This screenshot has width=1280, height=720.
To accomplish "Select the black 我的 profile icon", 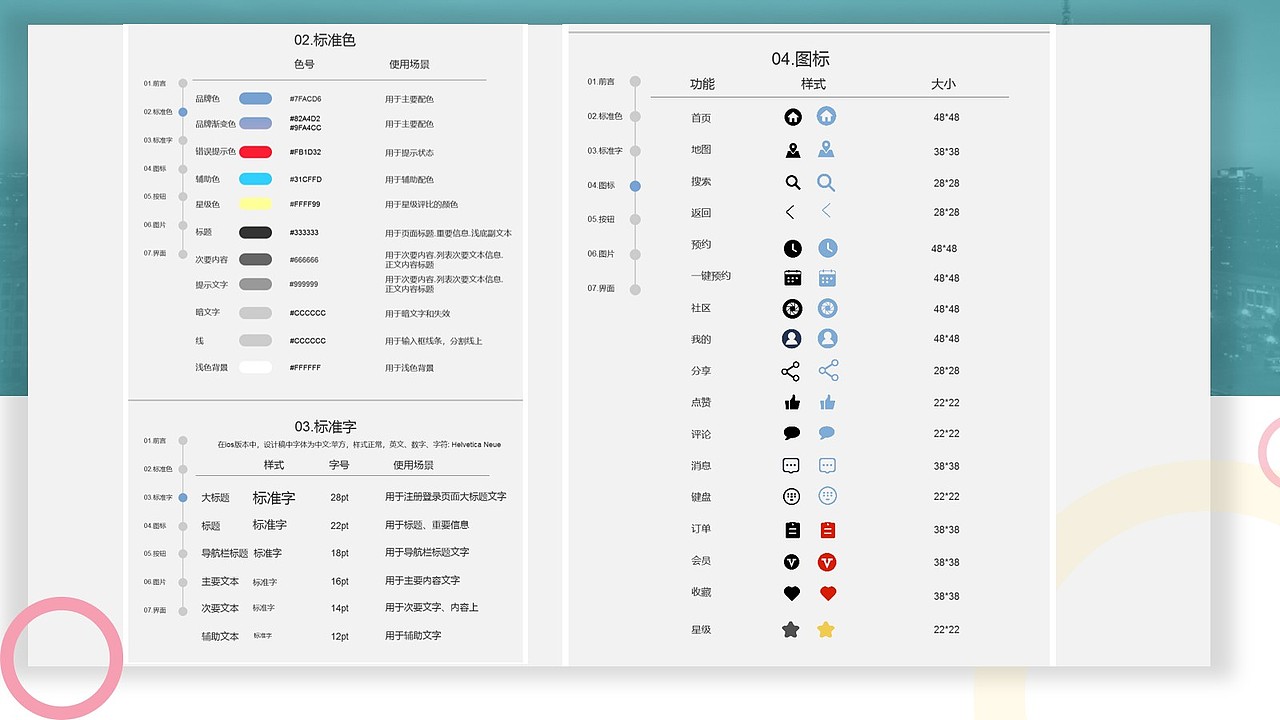I will [792, 339].
